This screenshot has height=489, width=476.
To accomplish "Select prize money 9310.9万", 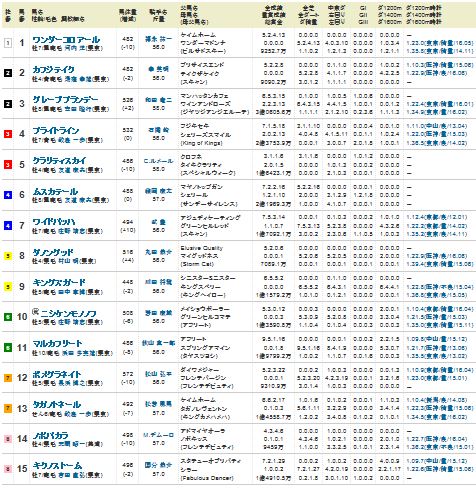I will click(273, 386).
